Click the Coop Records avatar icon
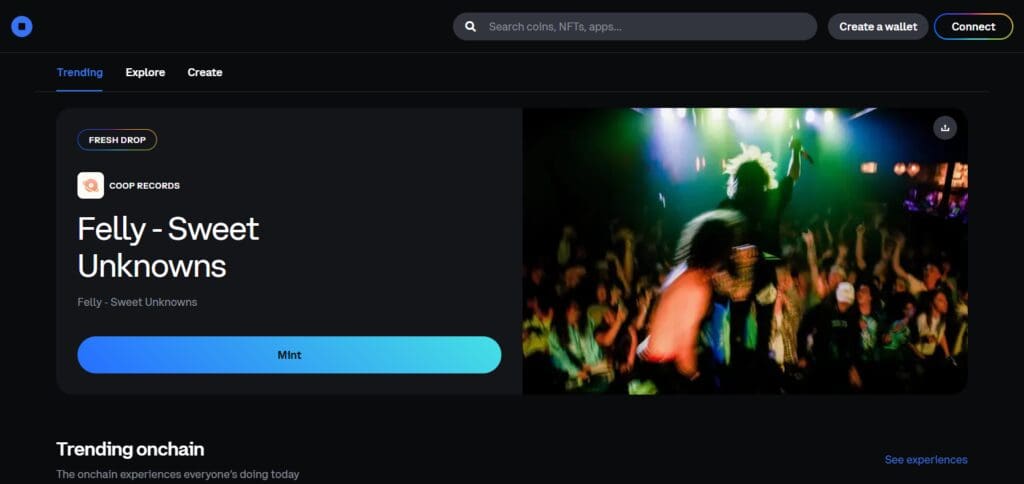The width and height of the screenshot is (1024, 484). click(90, 186)
